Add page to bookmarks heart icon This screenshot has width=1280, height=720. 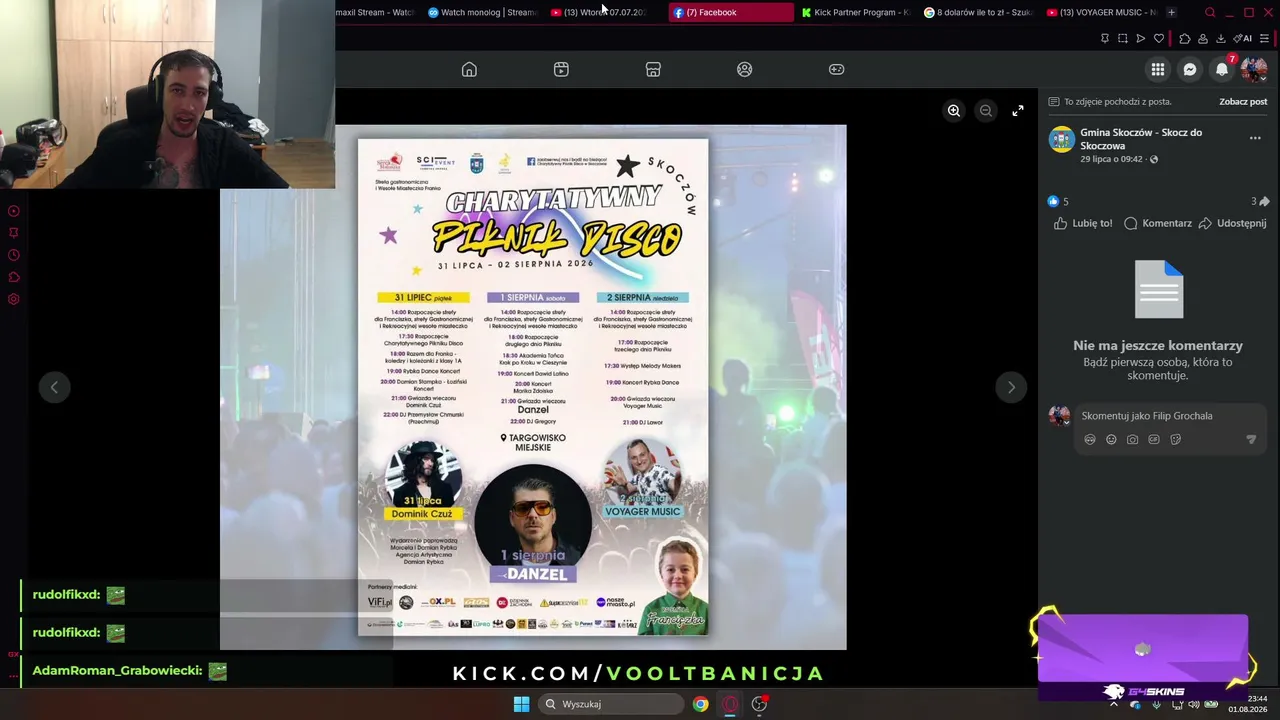click(x=1159, y=38)
